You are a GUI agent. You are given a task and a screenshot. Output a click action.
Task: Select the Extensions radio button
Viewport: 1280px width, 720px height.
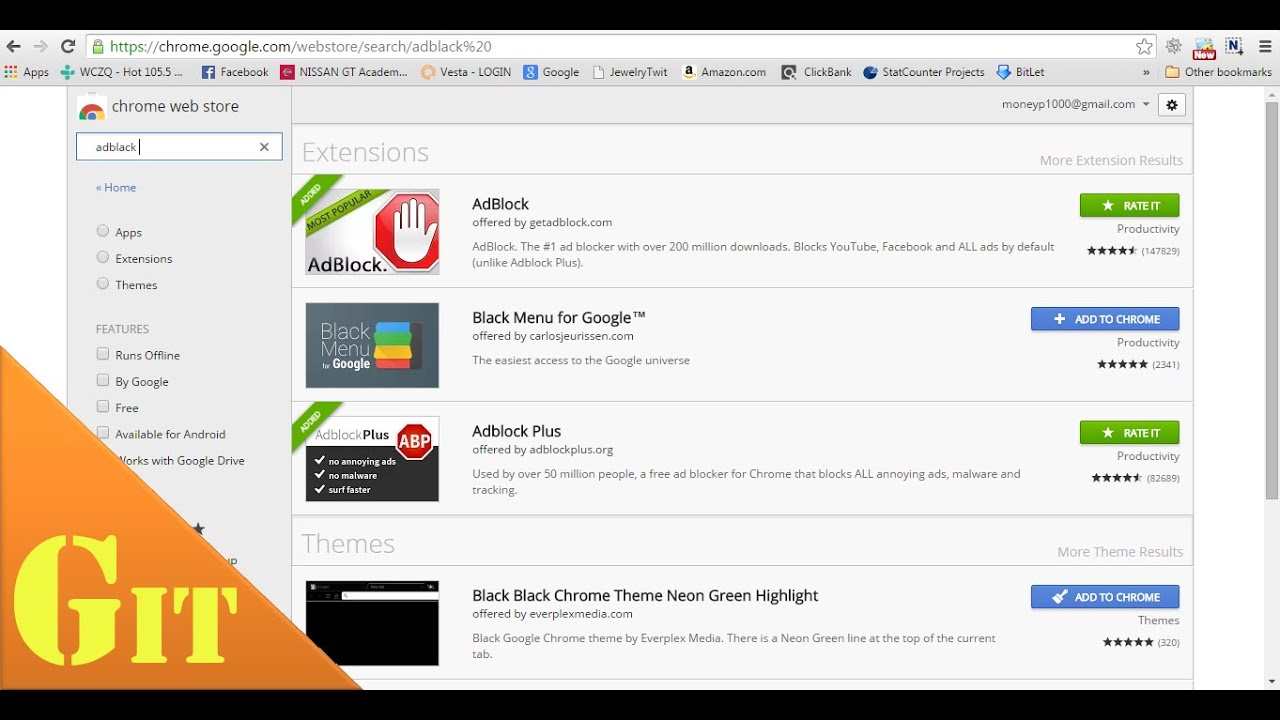pos(102,257)
